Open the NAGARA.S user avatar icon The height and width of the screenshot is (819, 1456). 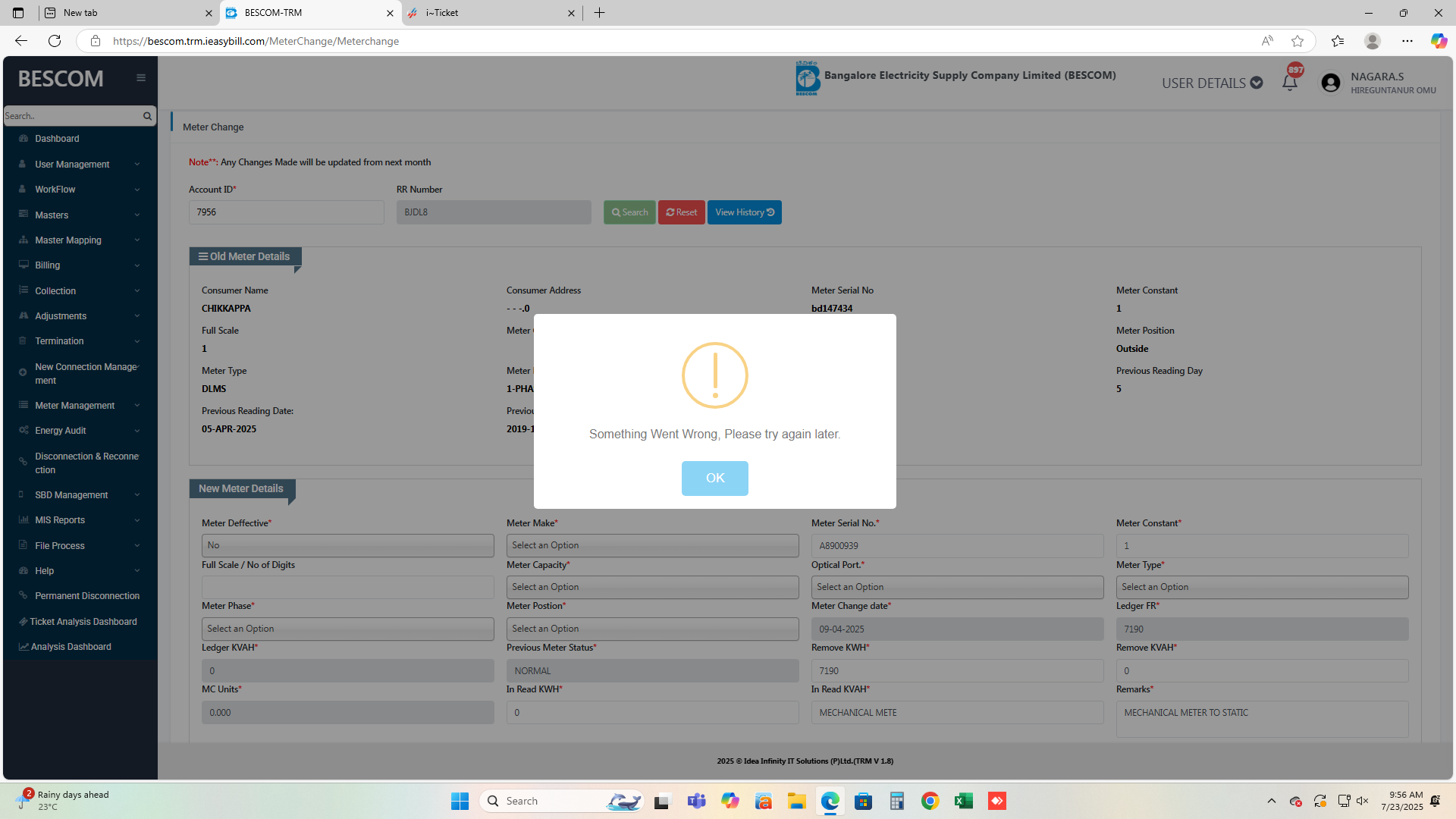tap(1331, 83)
